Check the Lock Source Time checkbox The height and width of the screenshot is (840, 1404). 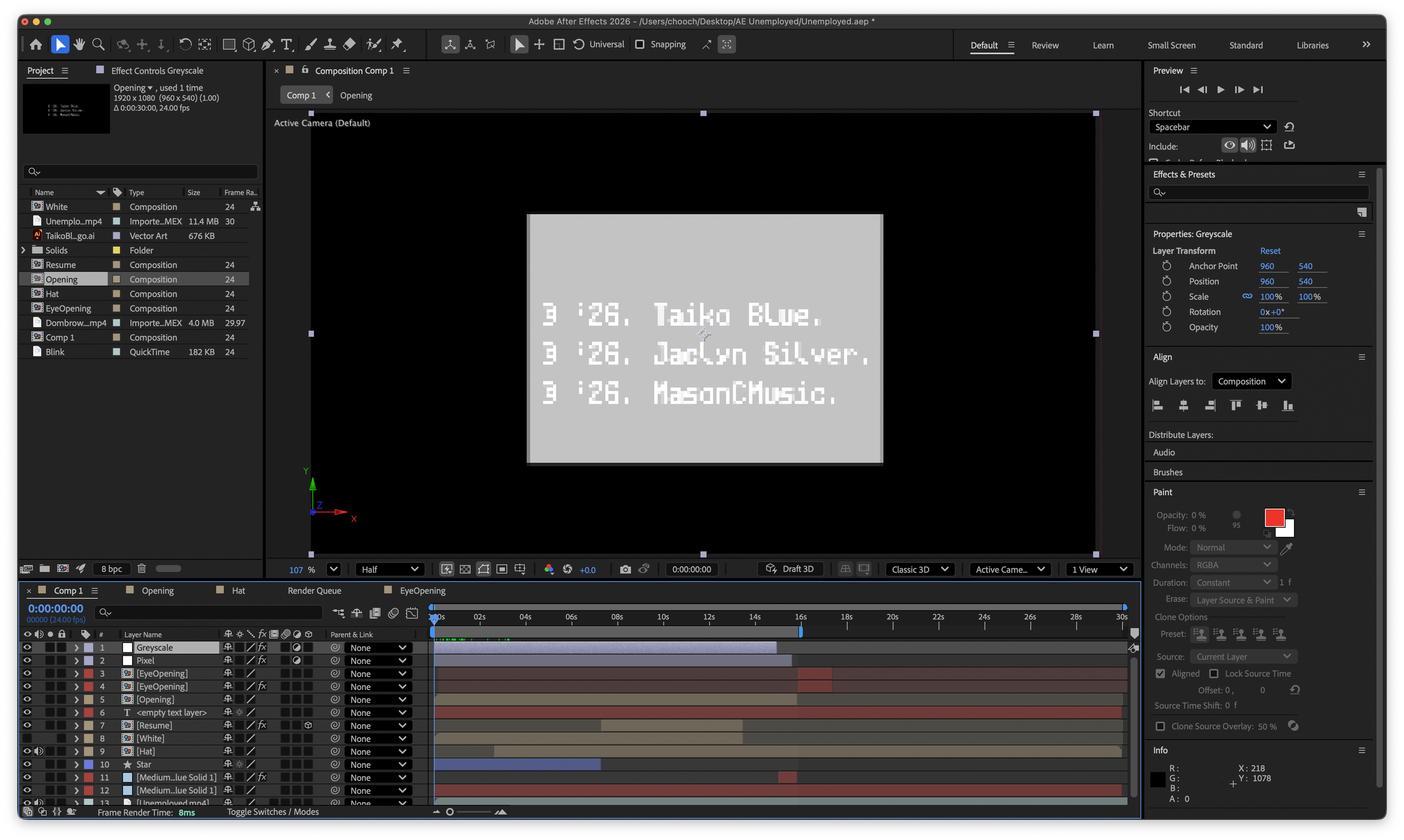point(1214,674)
